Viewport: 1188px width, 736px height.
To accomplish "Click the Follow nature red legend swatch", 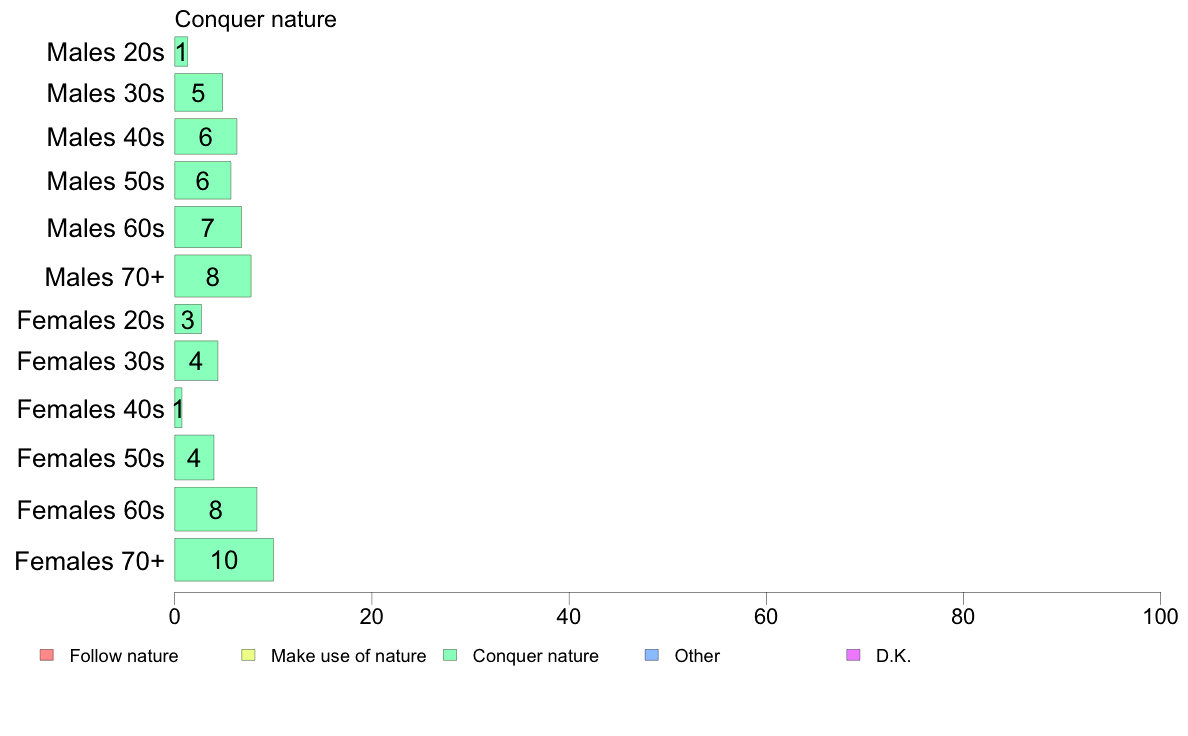I will pos(47,655).
